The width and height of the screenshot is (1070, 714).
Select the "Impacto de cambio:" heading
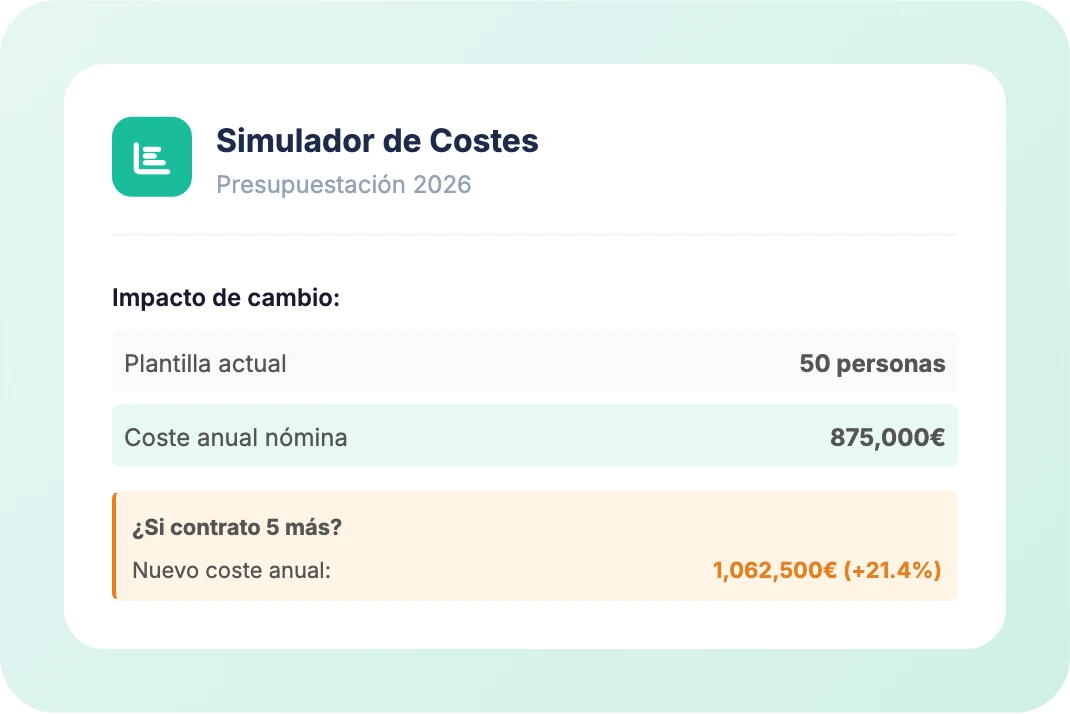(226, 298)
